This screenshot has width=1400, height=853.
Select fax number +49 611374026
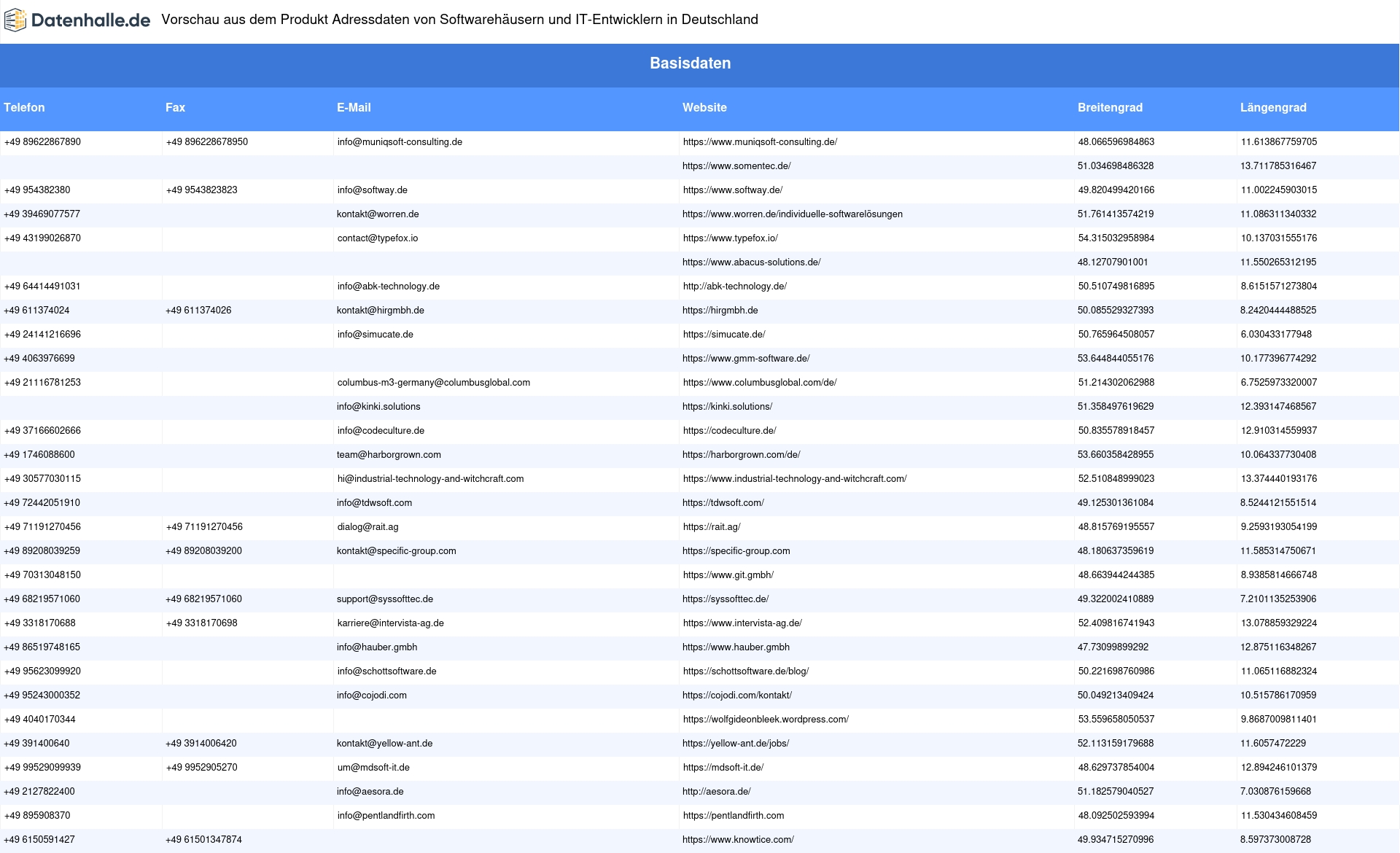point(198,311)
